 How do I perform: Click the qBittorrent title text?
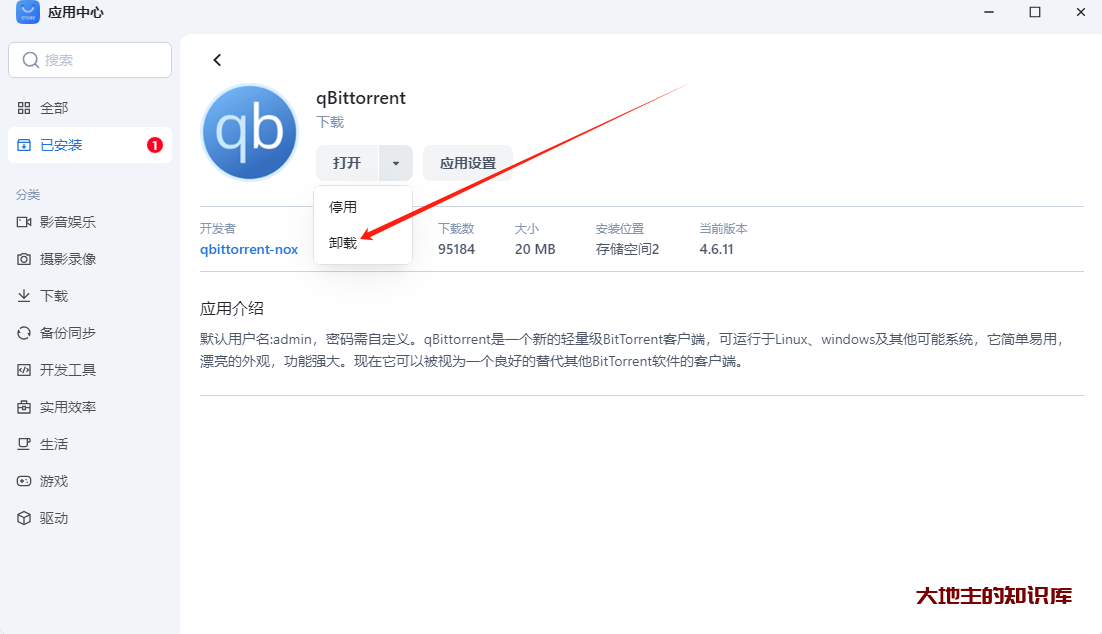tap(361, 98)
